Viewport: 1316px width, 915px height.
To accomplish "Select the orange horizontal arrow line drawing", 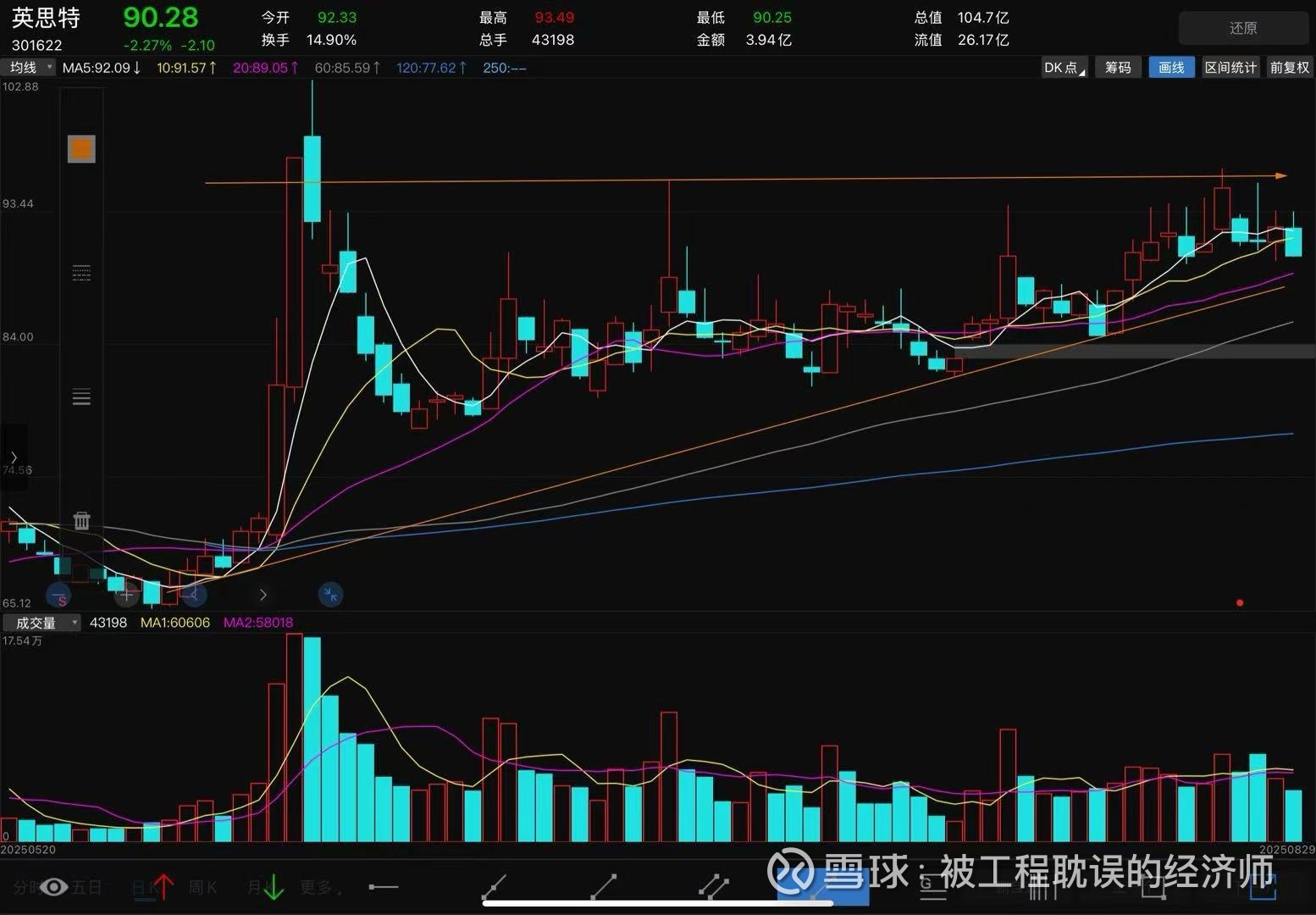I will (x=745, y=179).
